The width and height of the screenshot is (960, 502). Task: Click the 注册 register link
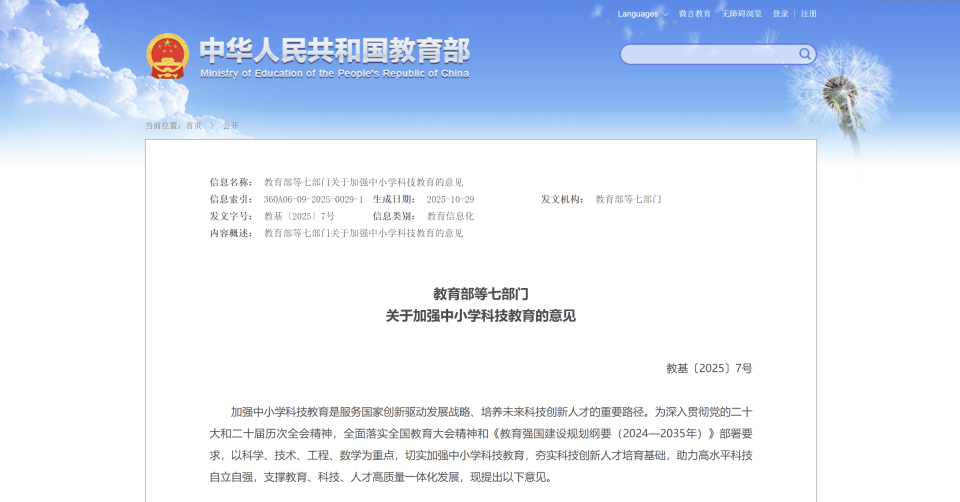pos(808,14)
